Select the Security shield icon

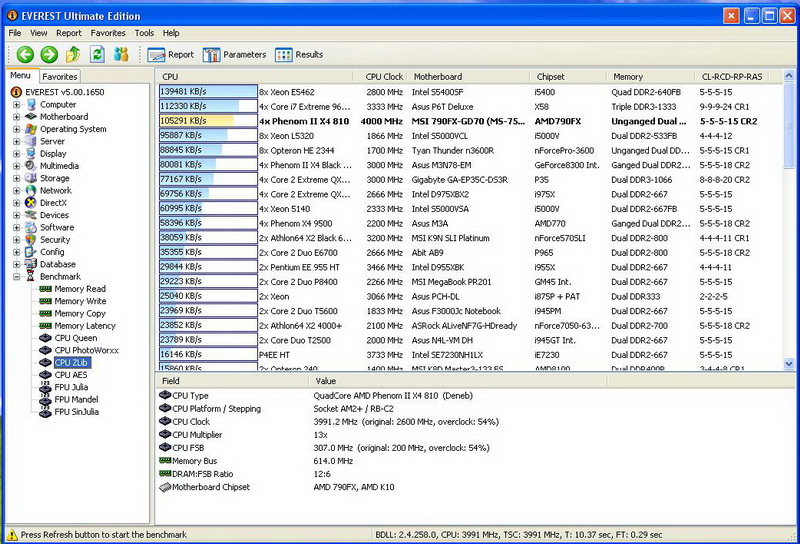[31, 239]
